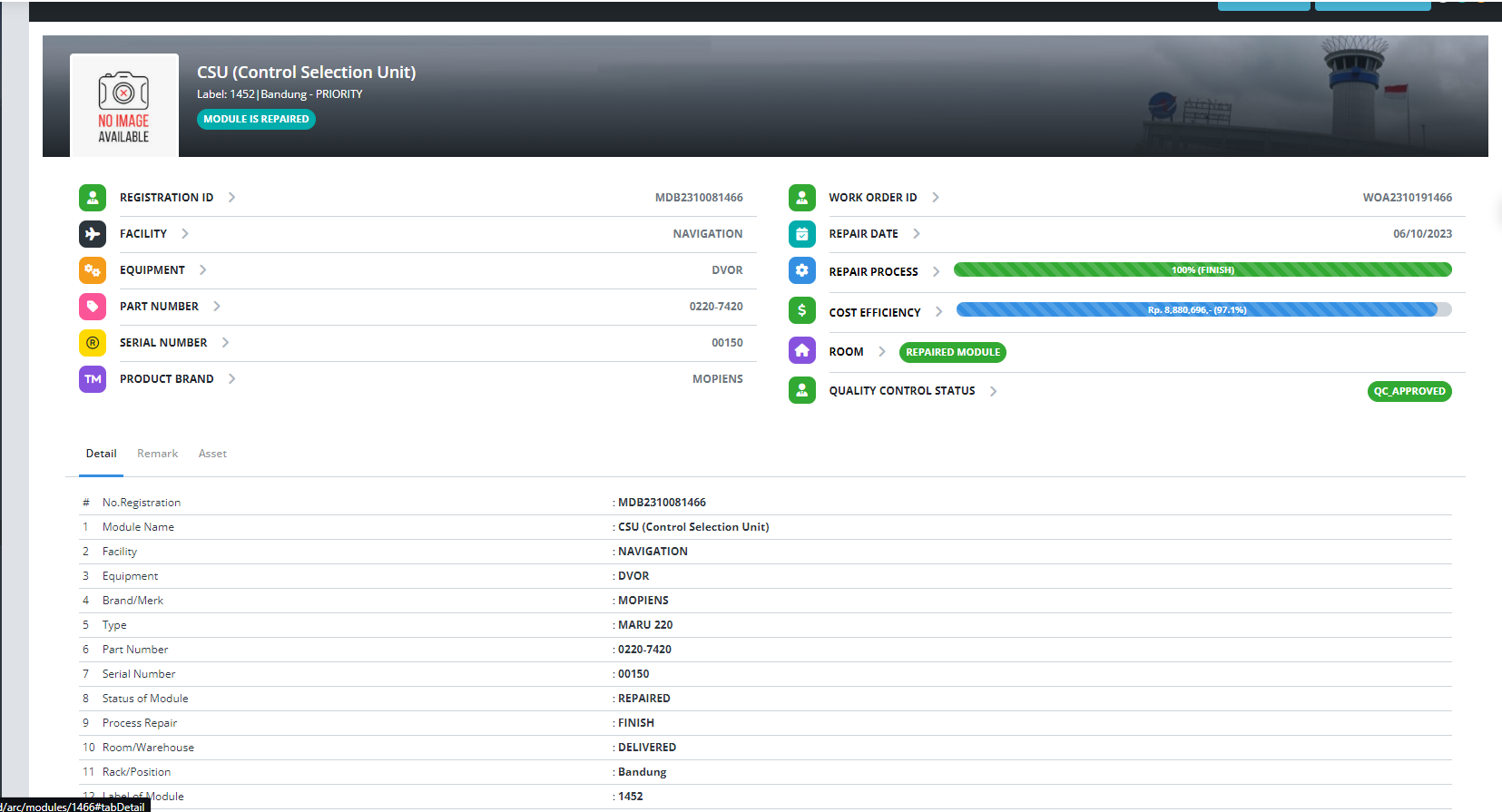Viewport: 1502px width, 812px height.
Task: Click the DELIVERED Room/Warehouse value
Action: (x=647, y=748)
